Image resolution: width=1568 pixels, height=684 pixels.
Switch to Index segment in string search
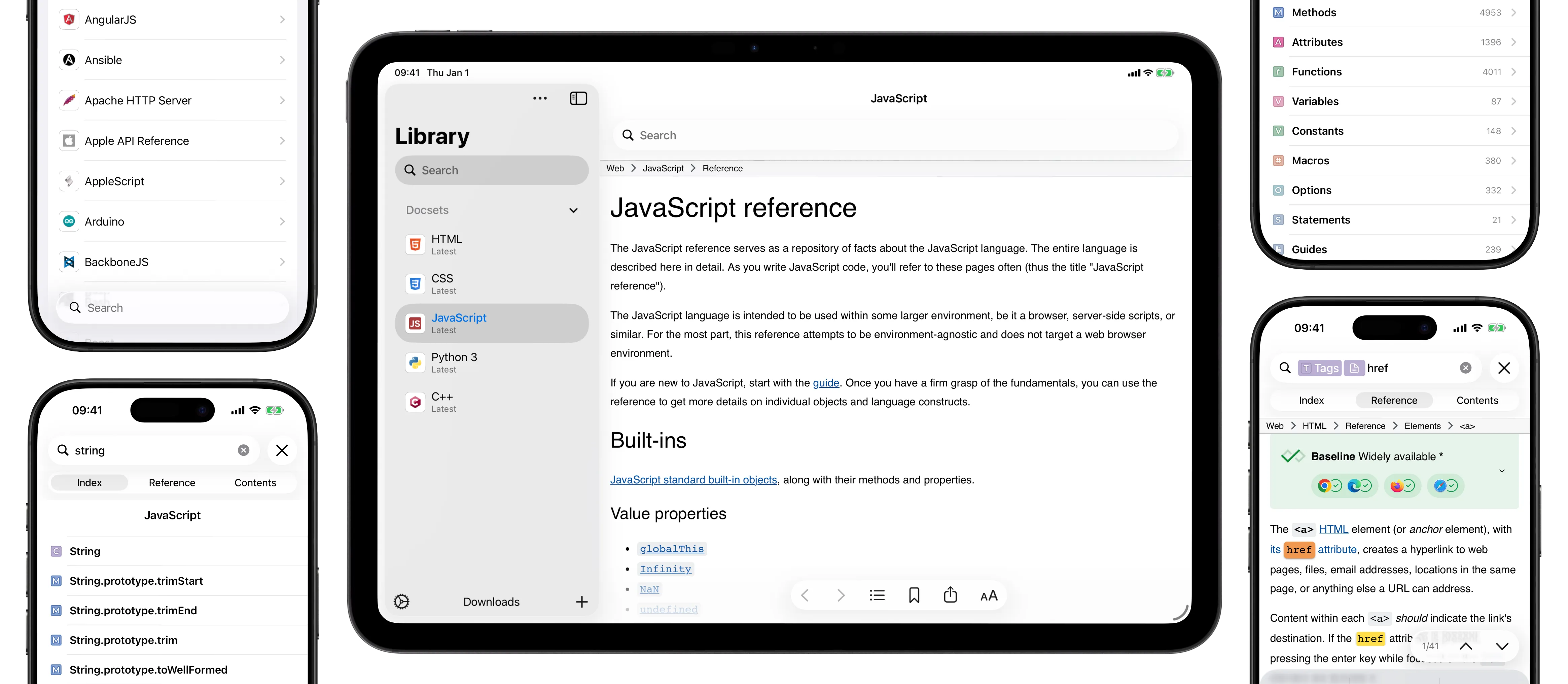point(90,482)
